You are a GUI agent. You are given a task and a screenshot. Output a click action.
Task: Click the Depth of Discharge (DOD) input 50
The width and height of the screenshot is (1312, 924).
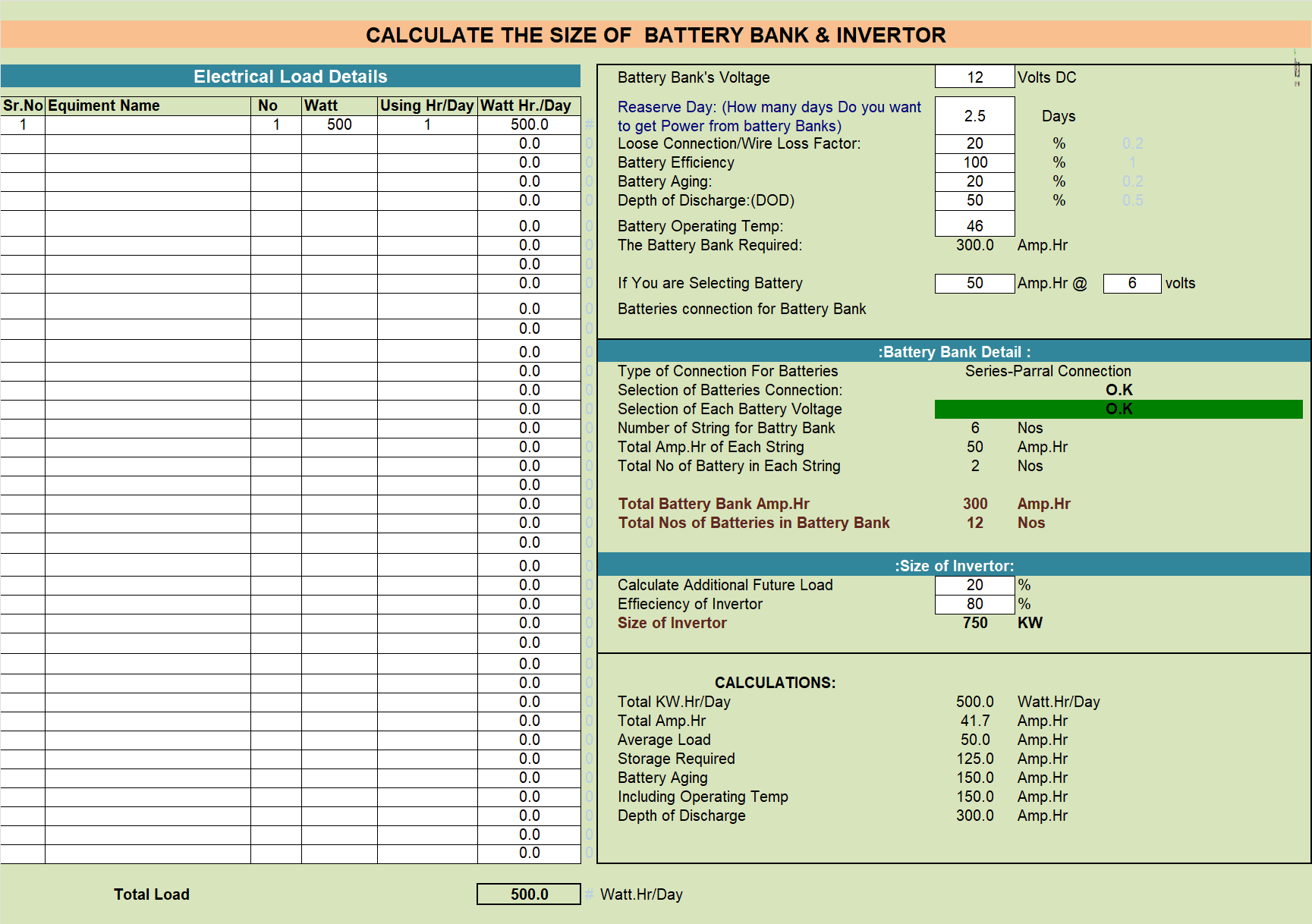(x=974, y=201)
